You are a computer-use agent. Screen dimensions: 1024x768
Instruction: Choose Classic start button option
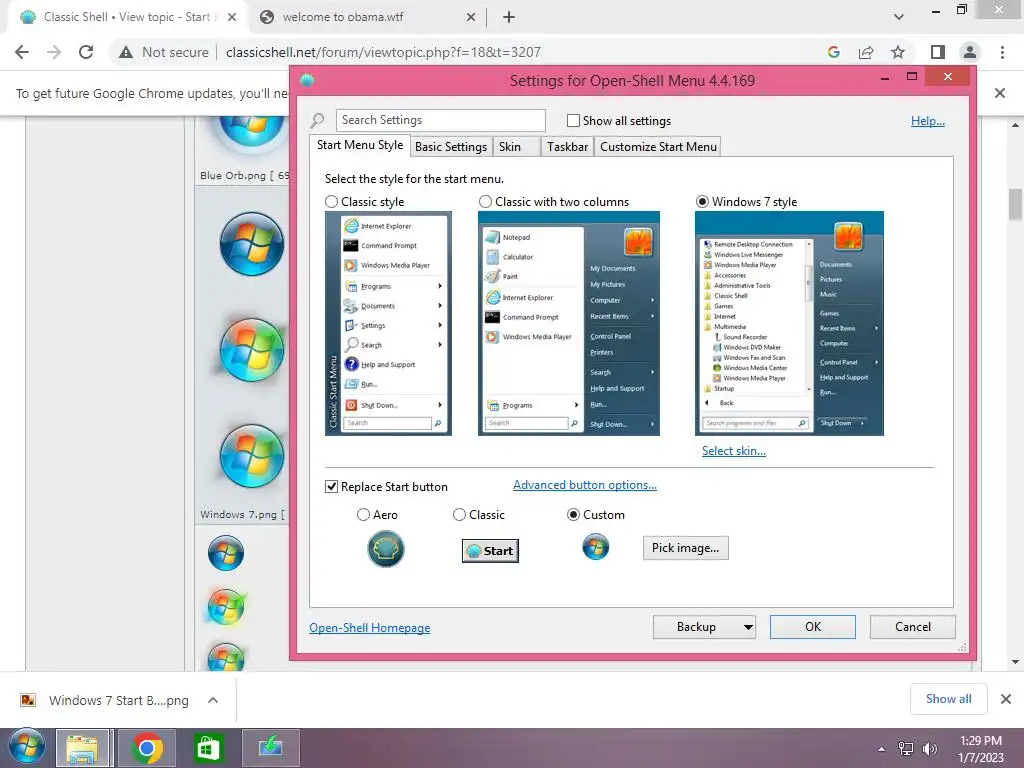[459, 515]
